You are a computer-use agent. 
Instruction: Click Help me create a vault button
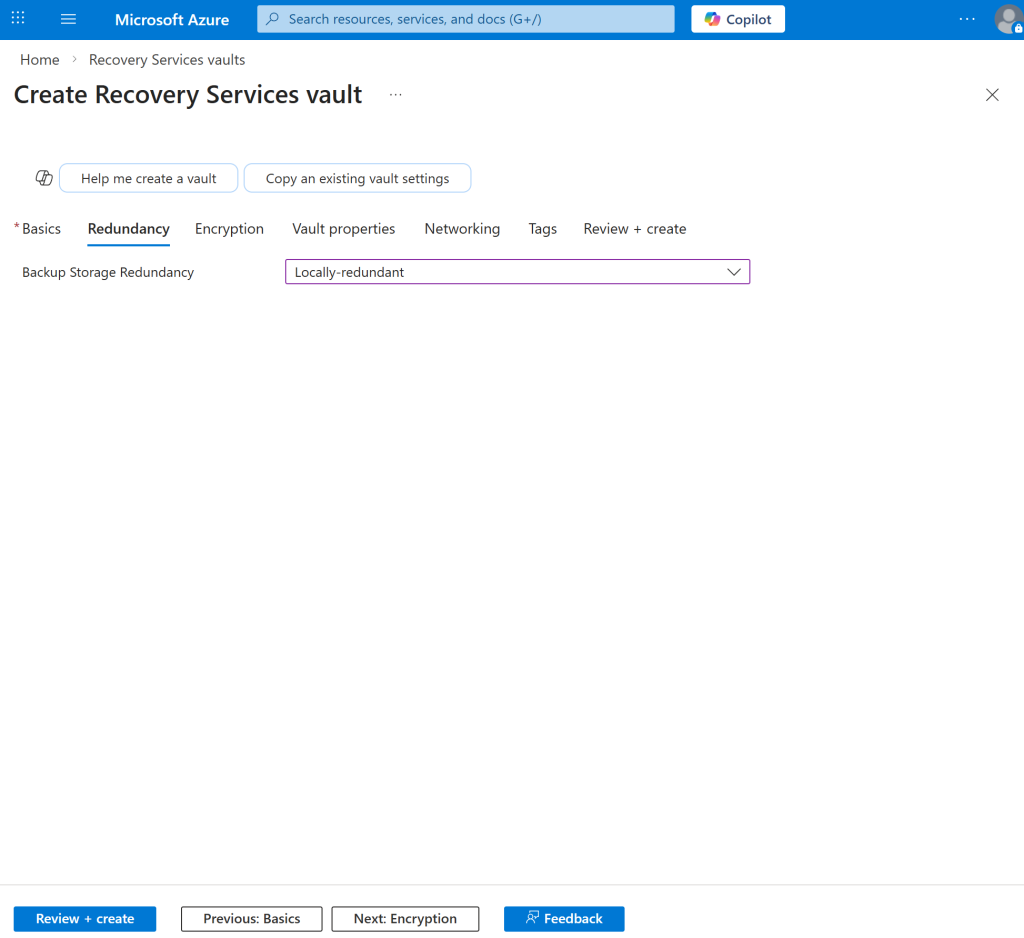(x=149, y=178)
